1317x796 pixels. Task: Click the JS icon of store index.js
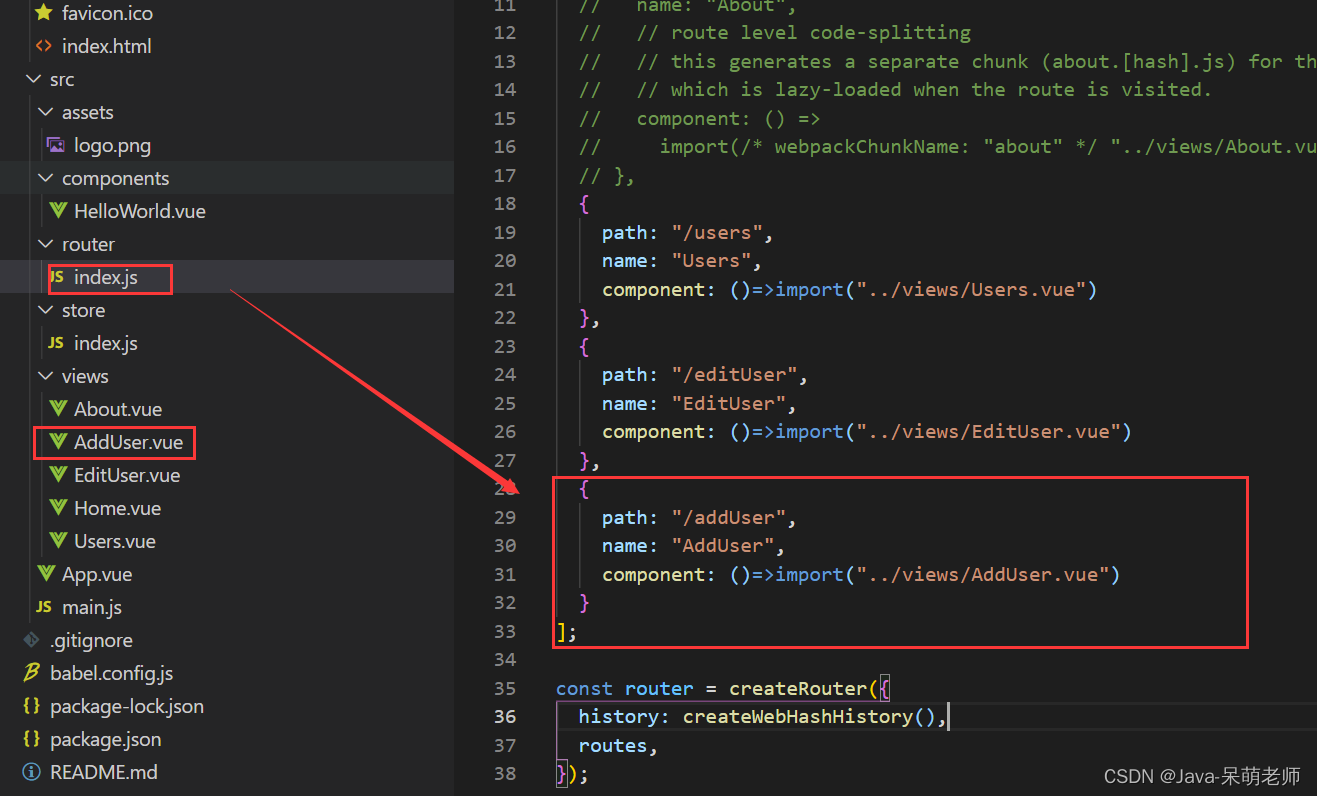click(x=57, y=343)
